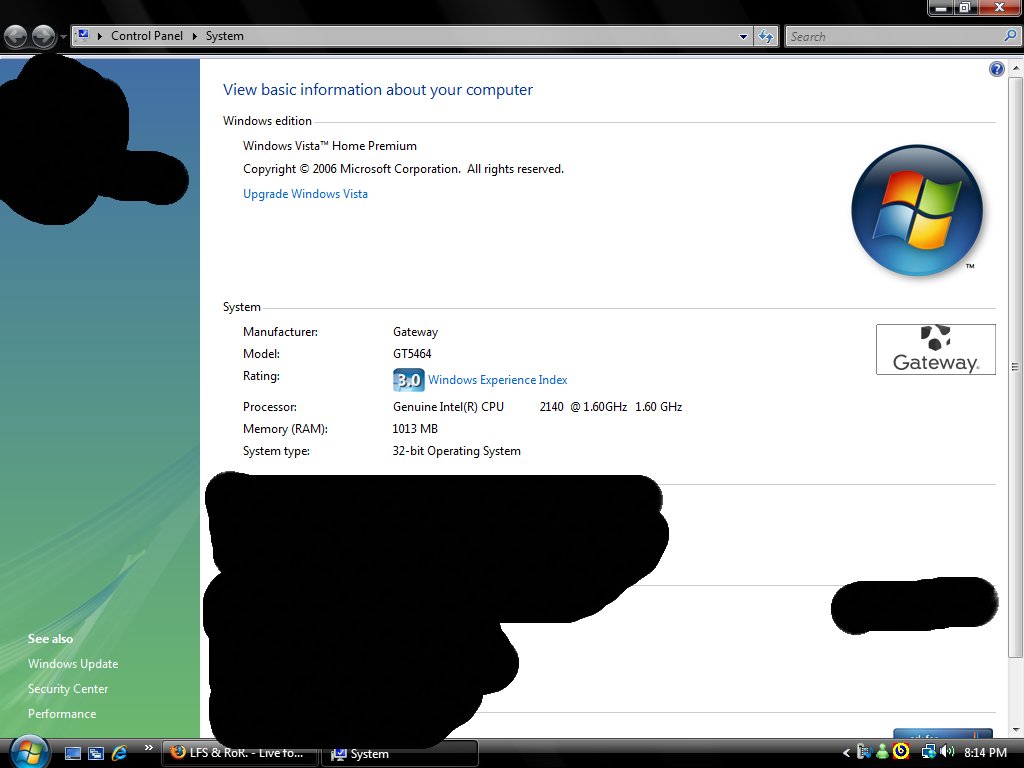Image resolution: width=1024 pixels, height=768 pixels.
Task: Click the control panel icon in address bar
Action: tap(83, 35)
